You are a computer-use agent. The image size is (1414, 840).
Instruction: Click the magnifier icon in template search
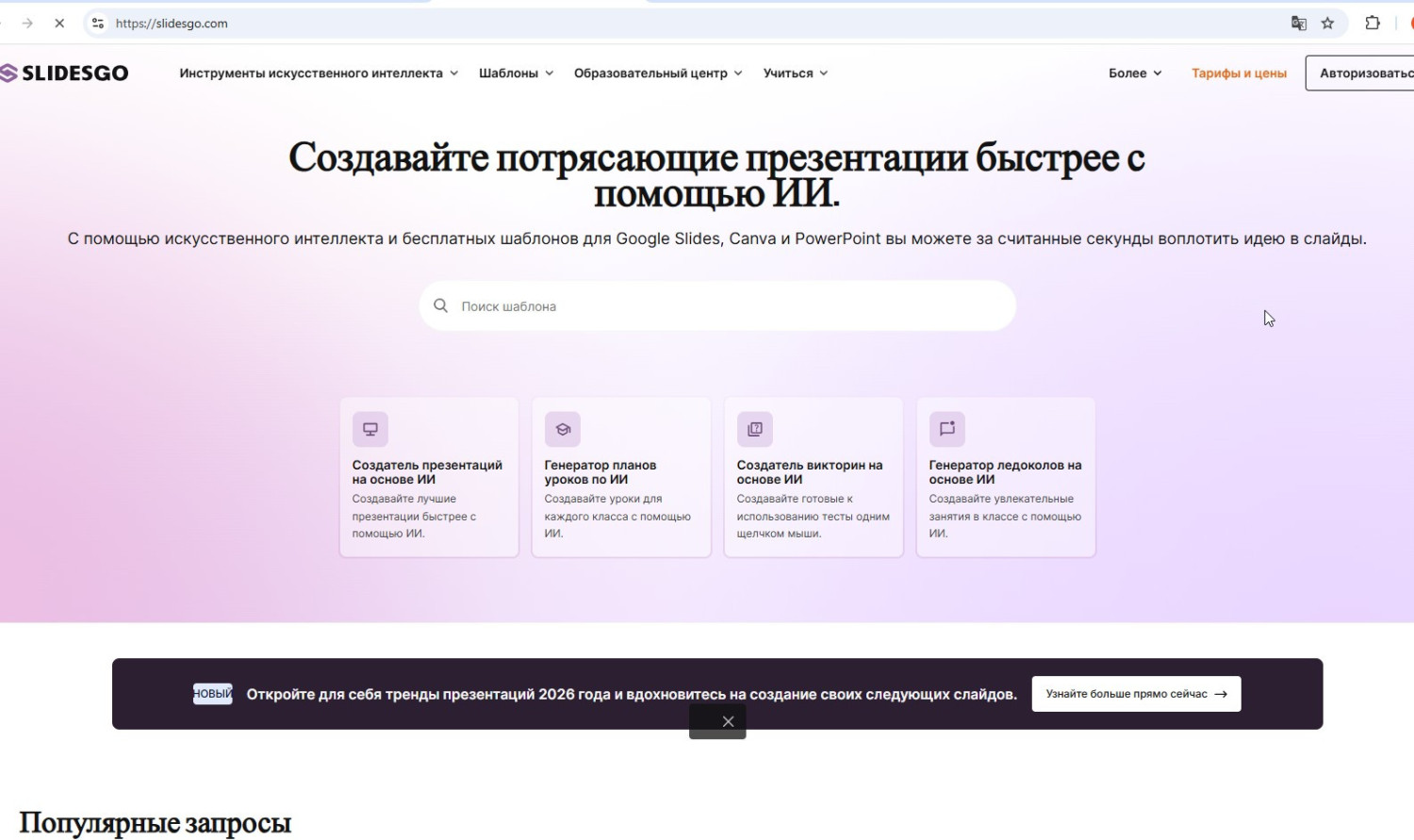click(440, 305)
